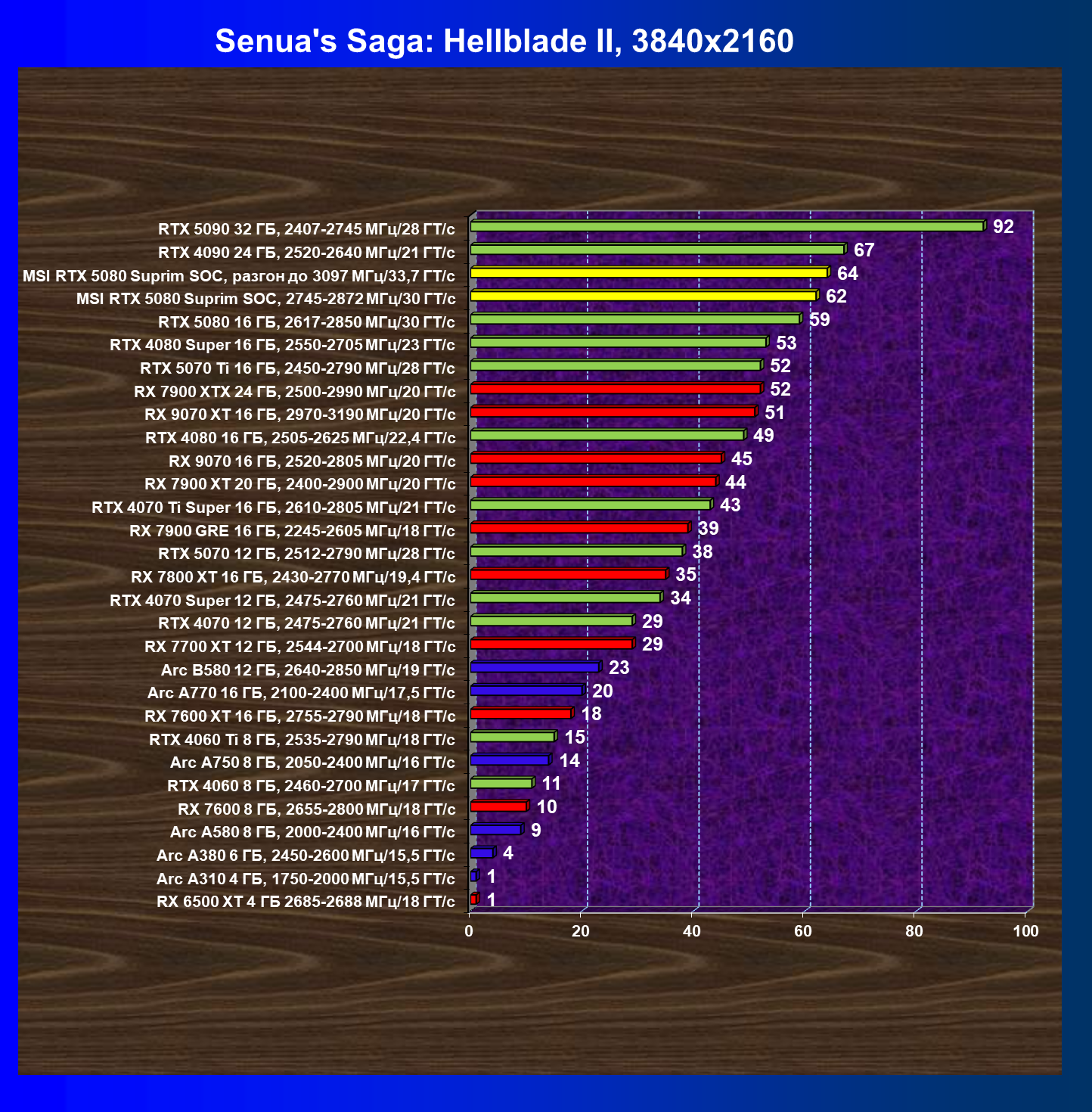Select the 'RX 7900 XT 20 ГБ' label
Viewport: 1092px width, 1112px height.
tap(299, 484)
